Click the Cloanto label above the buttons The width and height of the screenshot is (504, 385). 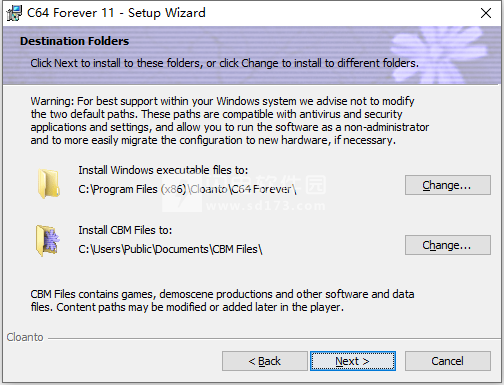point(25,337)
